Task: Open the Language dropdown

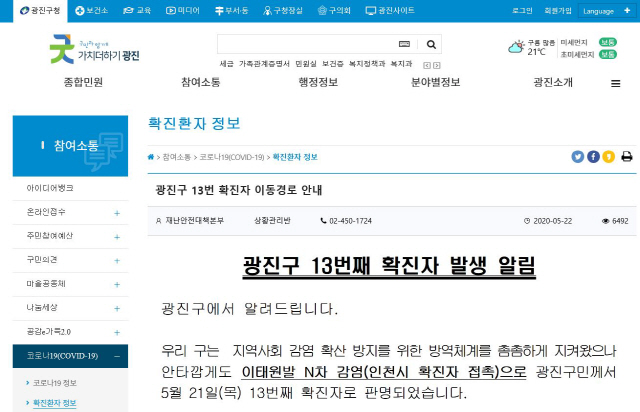Action: (x=602, y=11)
